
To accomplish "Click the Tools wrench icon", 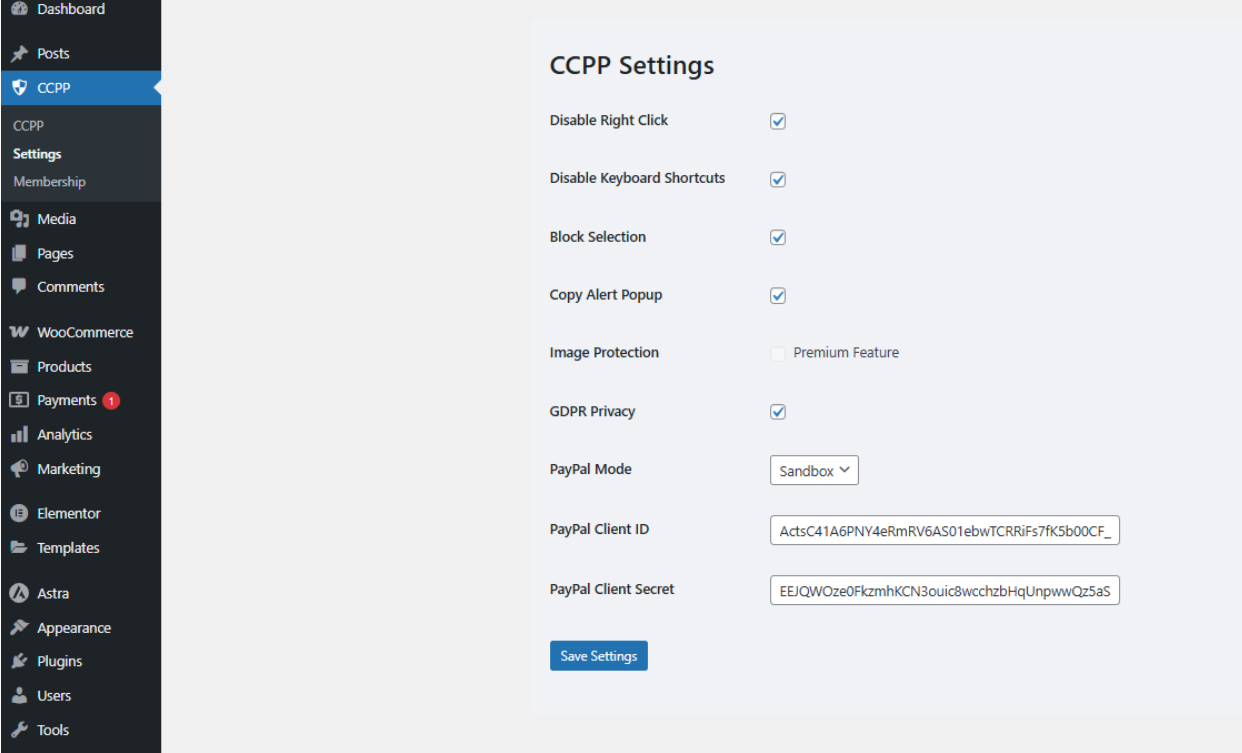I will coord(19,730).
